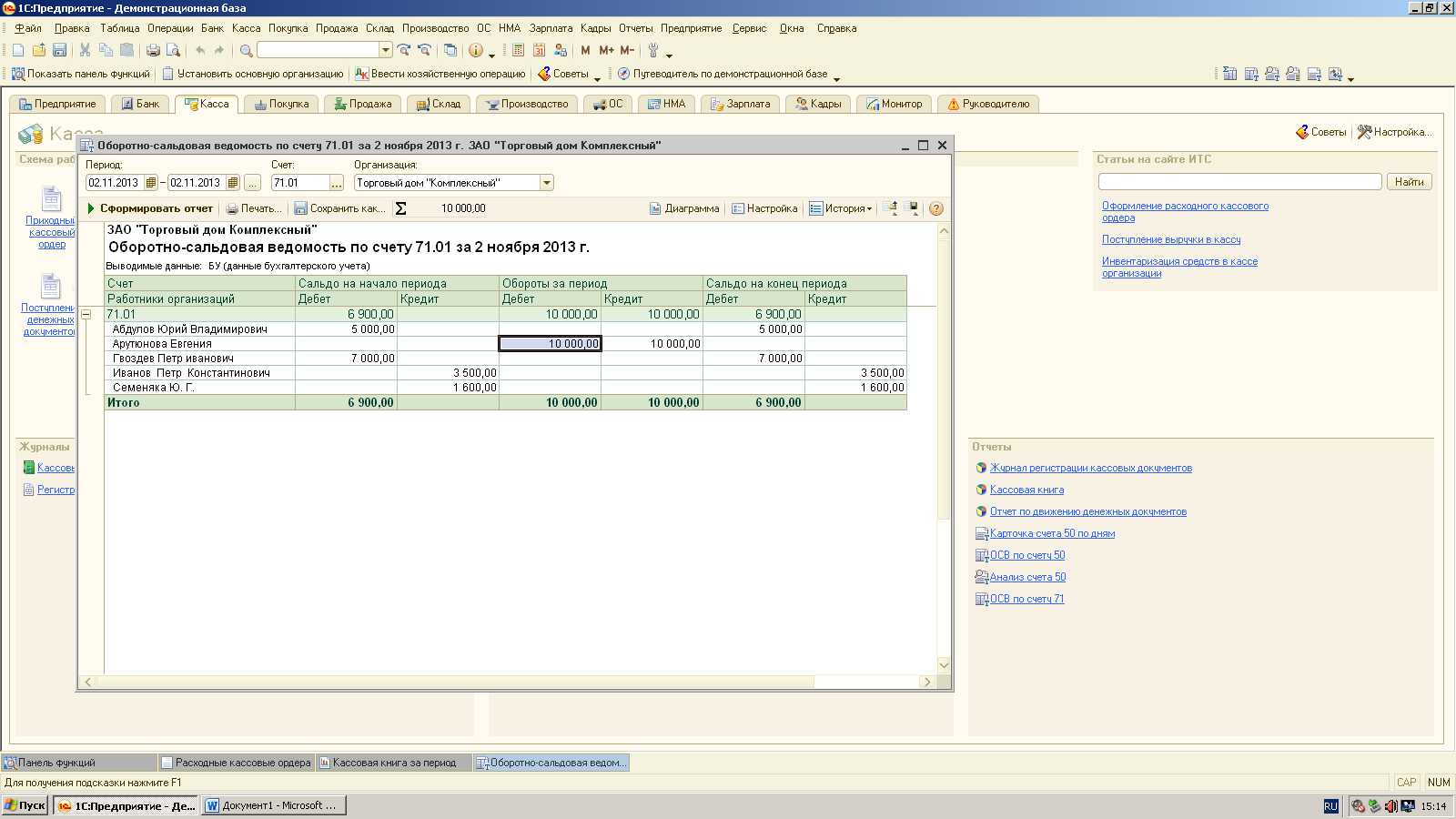This screenshot has height=819, width=1456.
Task: Click ellipsis period selection button
Action: [253, 183]
